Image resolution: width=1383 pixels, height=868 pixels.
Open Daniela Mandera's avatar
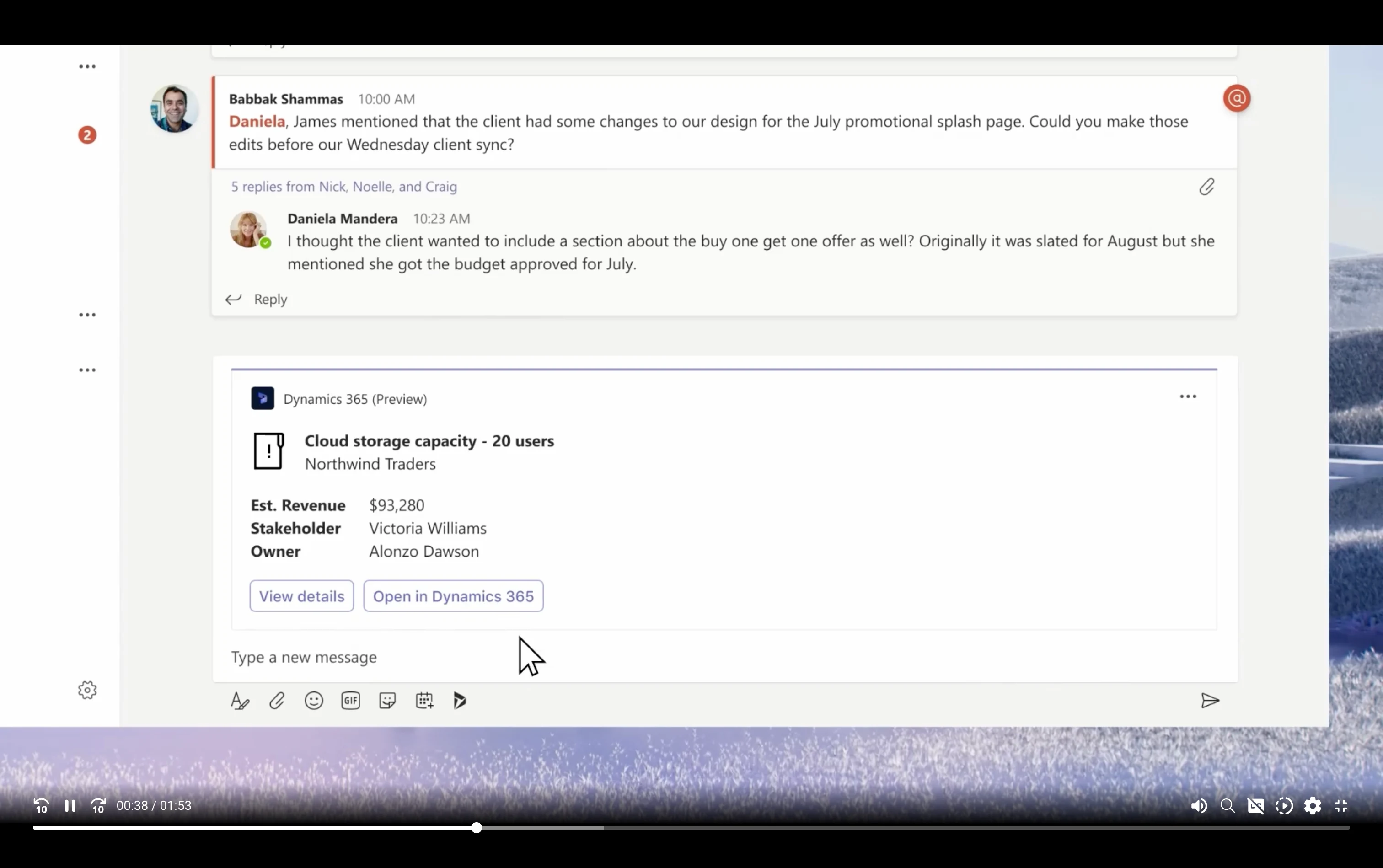[249, 230]
